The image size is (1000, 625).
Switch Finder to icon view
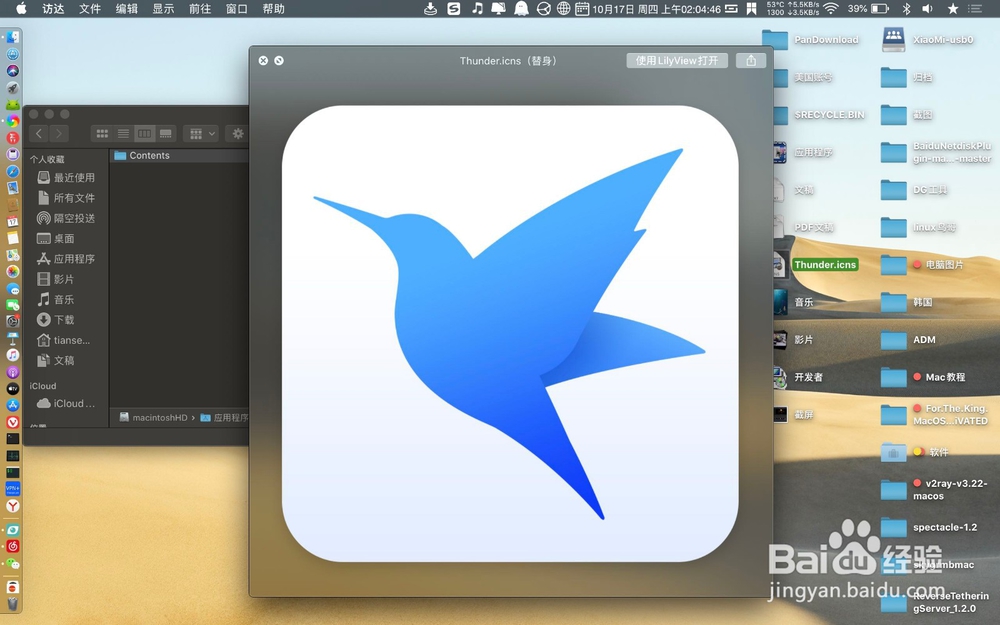pyautogui.click(x=102, y=133)
